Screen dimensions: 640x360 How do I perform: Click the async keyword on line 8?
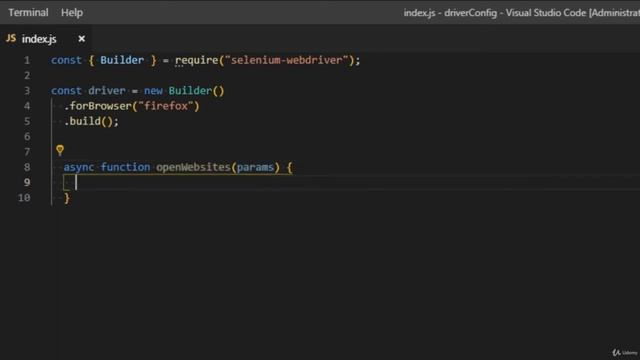[x=79, y=167]
